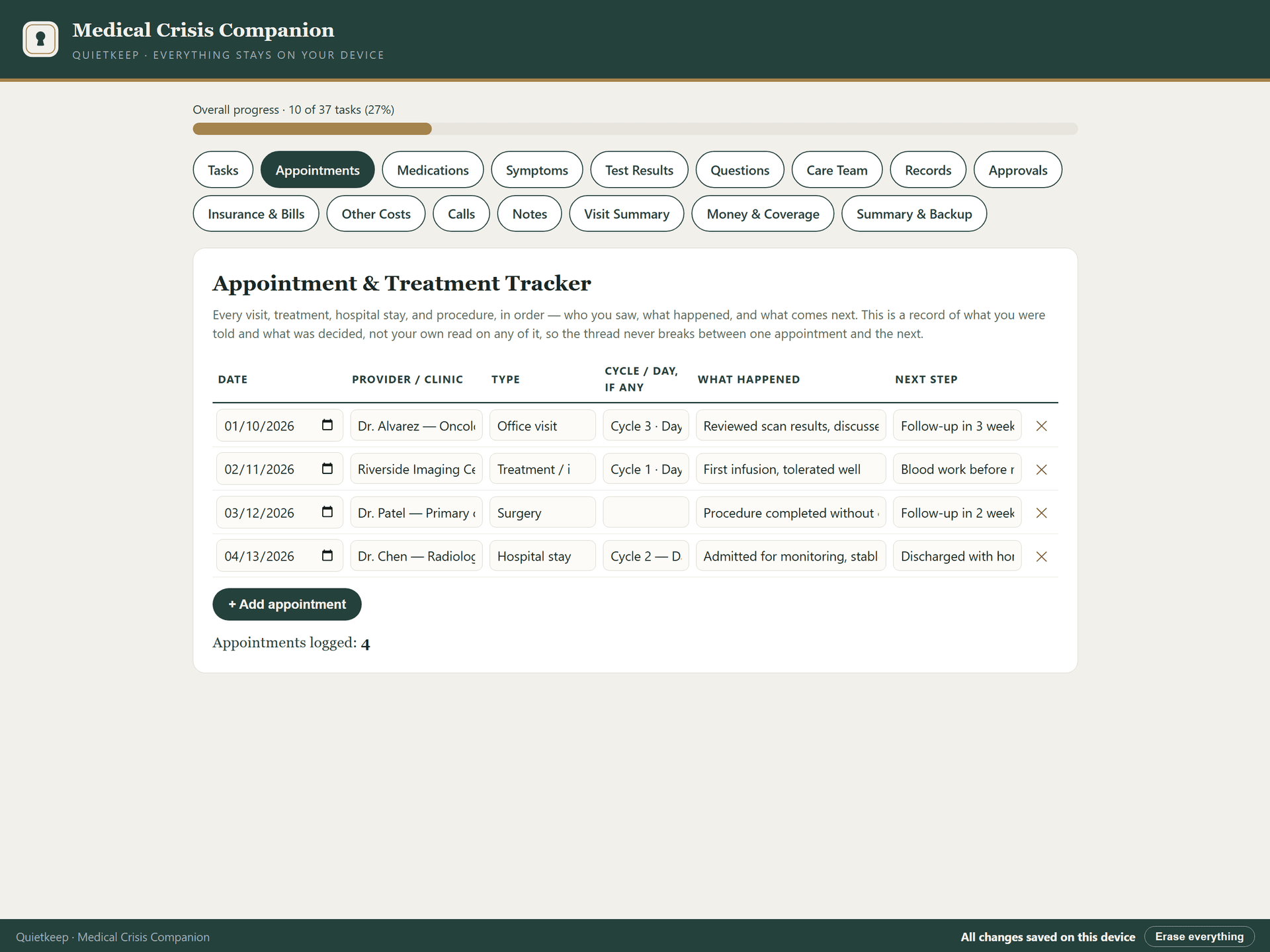This screenshot has width=1270, height=952.
Task: Open the Hospital stay type dropdown
Action: click(x=542, y=557)
